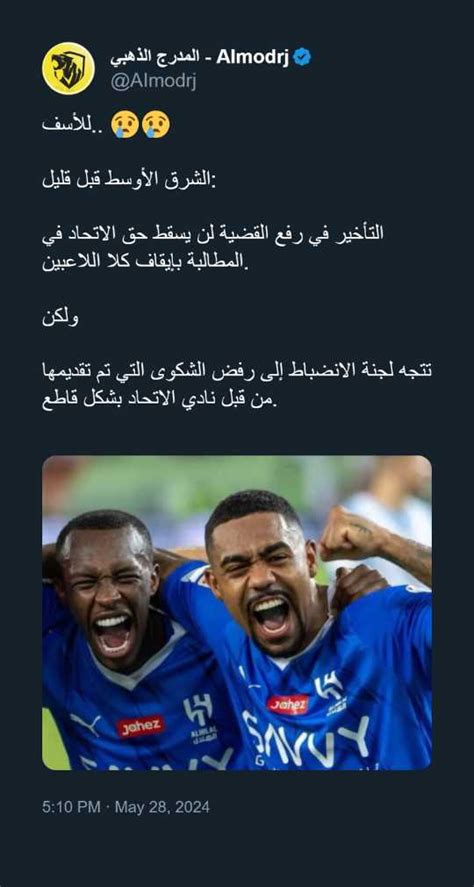Click the الشرق الأوسط قبل قليل line

129,182
